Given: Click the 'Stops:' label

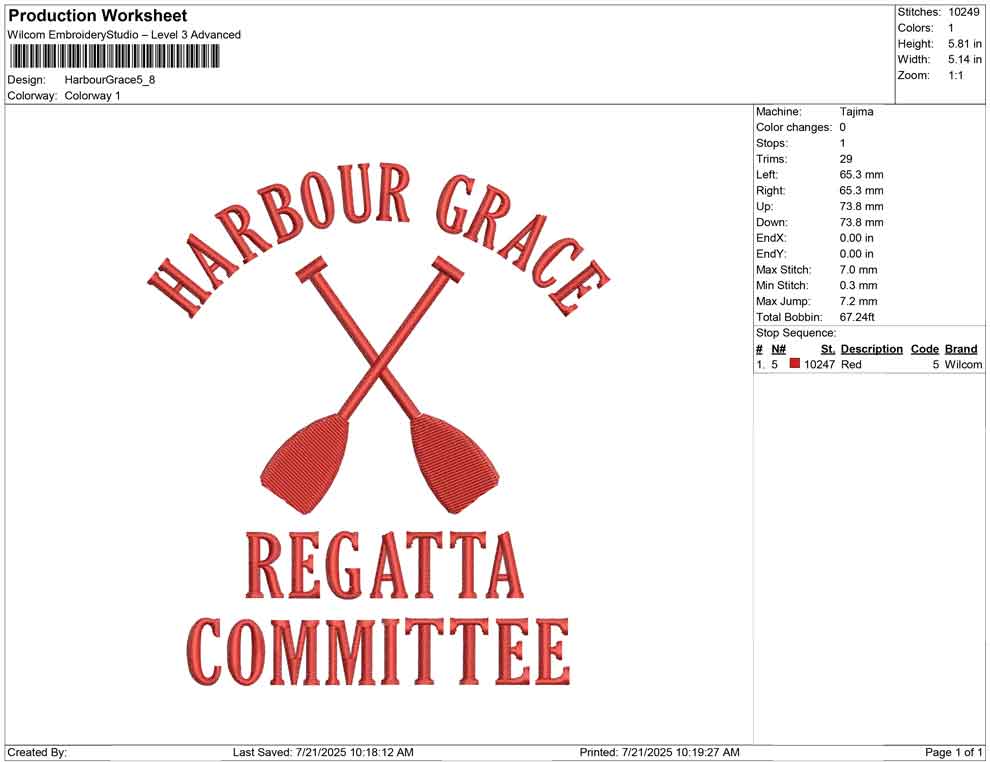Looking at the screenshot, I should 772,143.
